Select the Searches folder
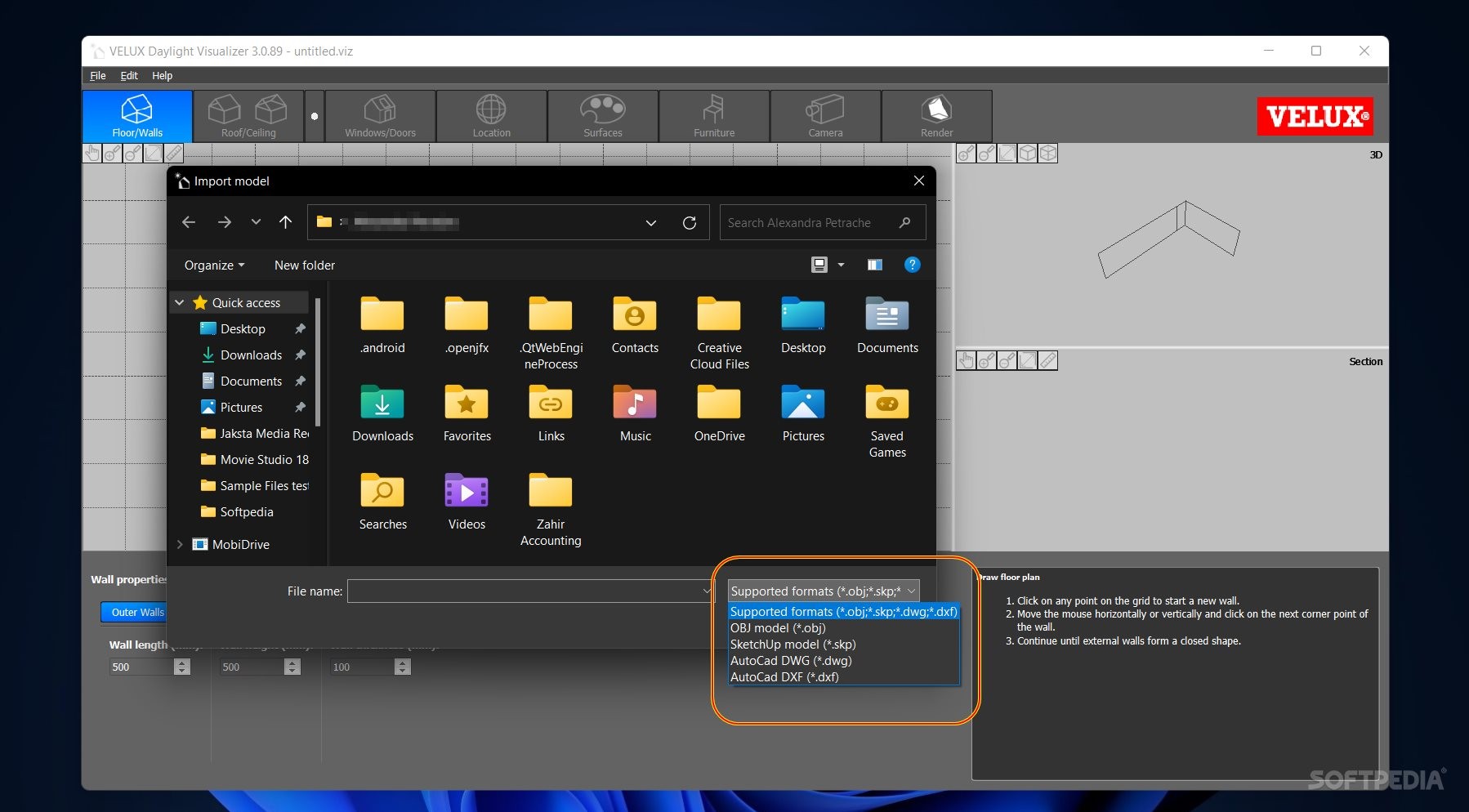The height and width of the screenshot is (812, 1469). click(x=382, y=502)
